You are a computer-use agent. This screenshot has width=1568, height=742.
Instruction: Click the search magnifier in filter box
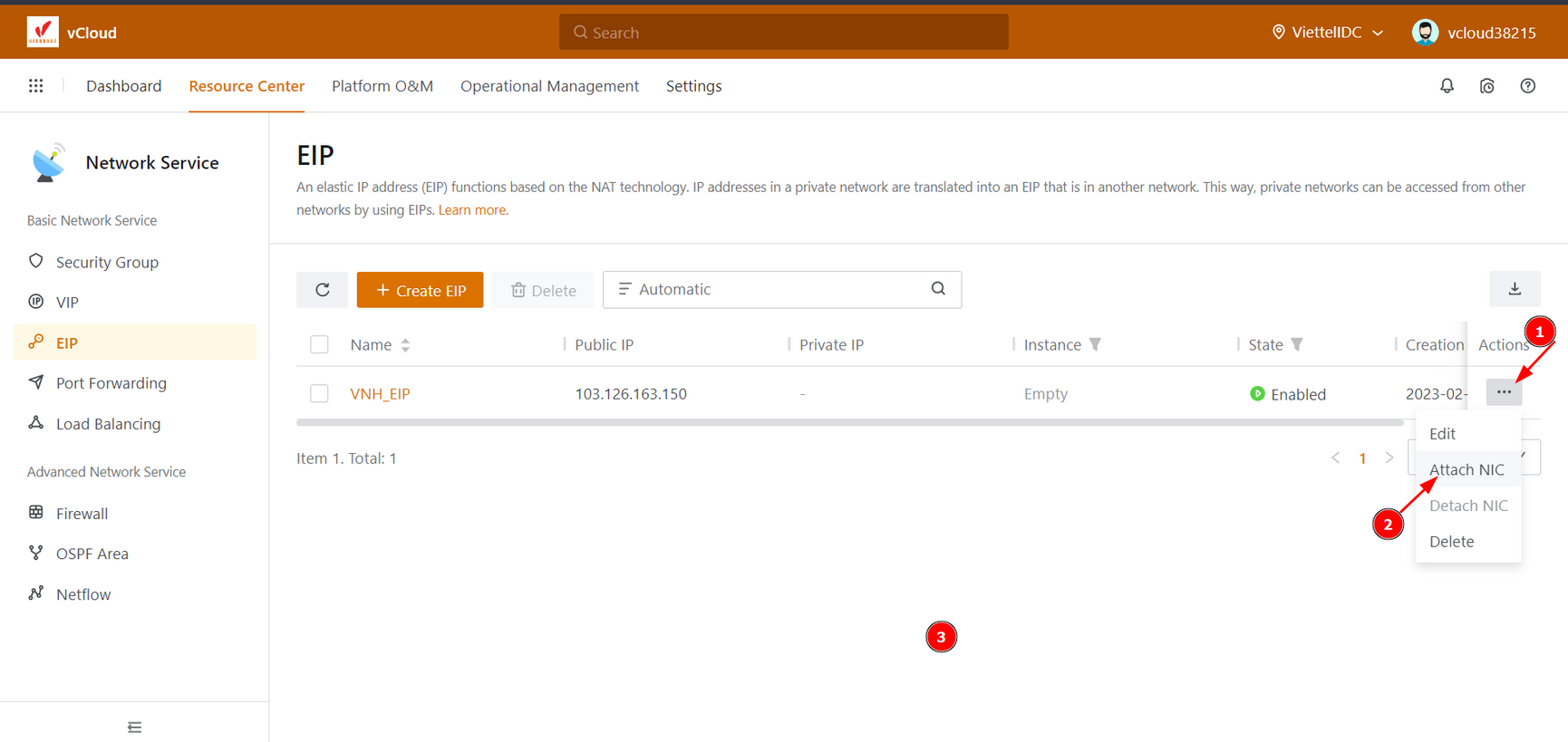tap(938, 289)
